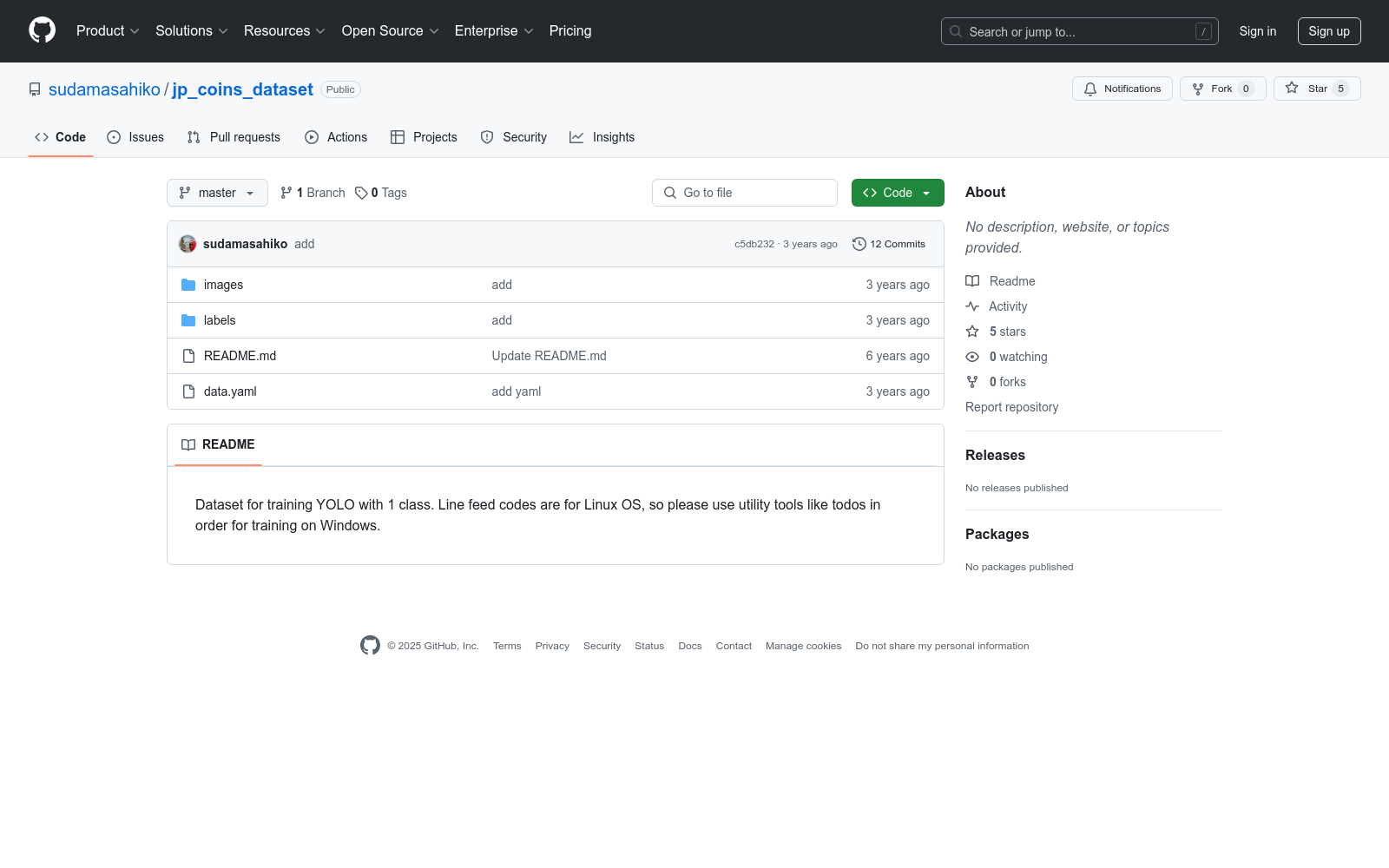Click the slash shortcut icon in search

[x=1203, y=31]
